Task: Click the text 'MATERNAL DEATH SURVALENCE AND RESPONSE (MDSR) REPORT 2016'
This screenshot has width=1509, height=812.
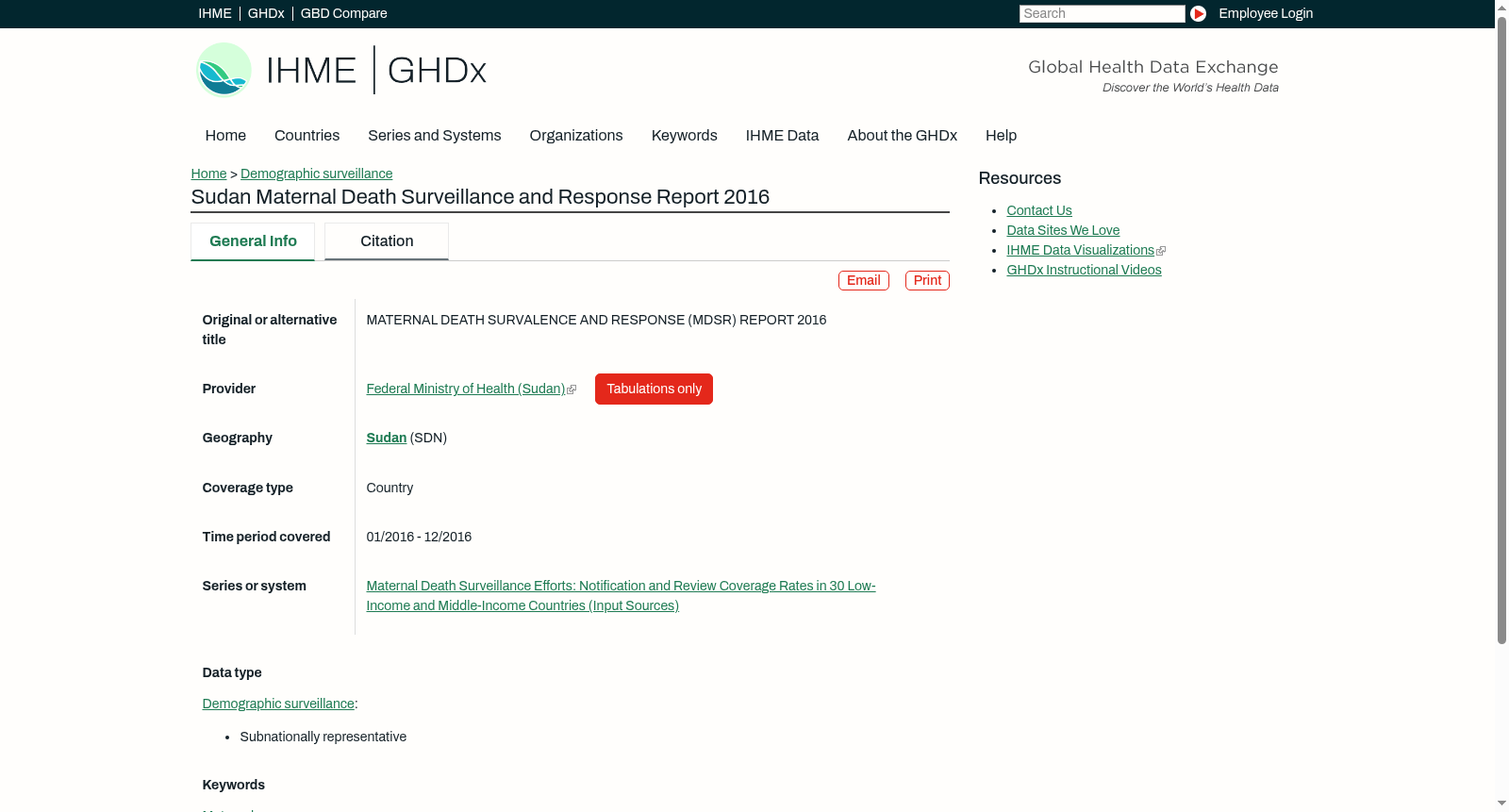Action: [x=596, y=320]
